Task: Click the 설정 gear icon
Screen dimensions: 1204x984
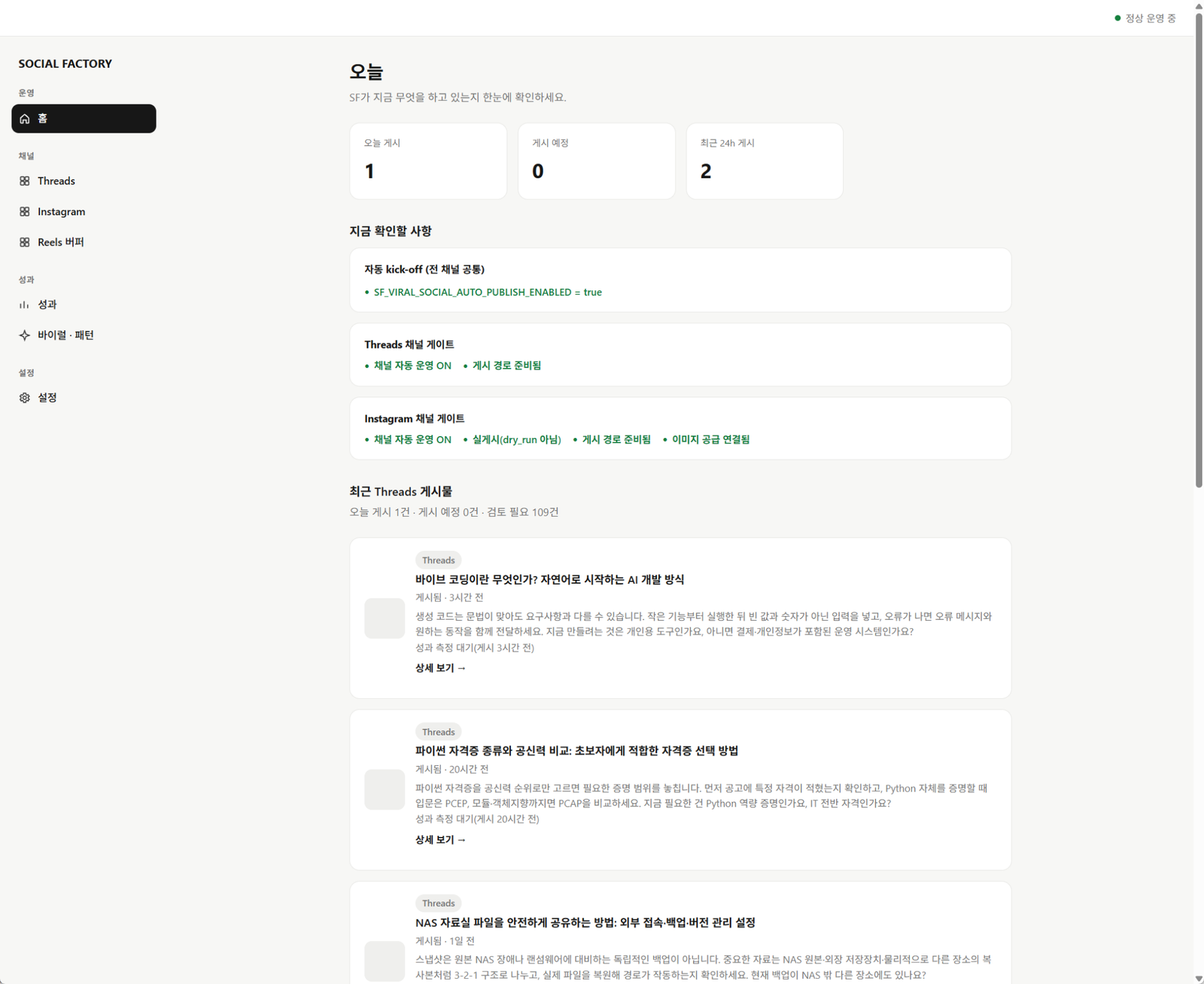Action: click(x=25, y=398)
